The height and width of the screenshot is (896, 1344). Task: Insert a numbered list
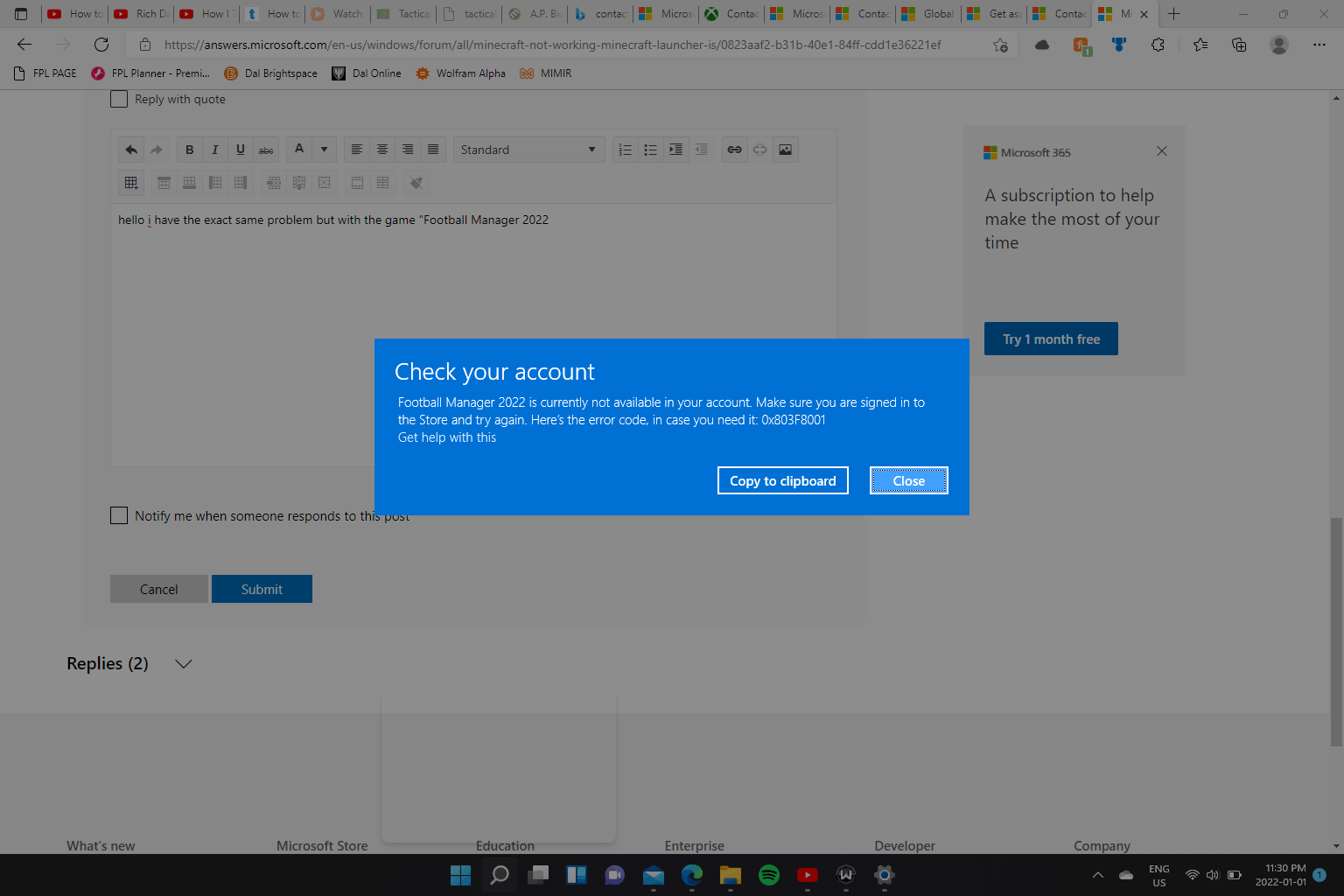tap(625, 150)
